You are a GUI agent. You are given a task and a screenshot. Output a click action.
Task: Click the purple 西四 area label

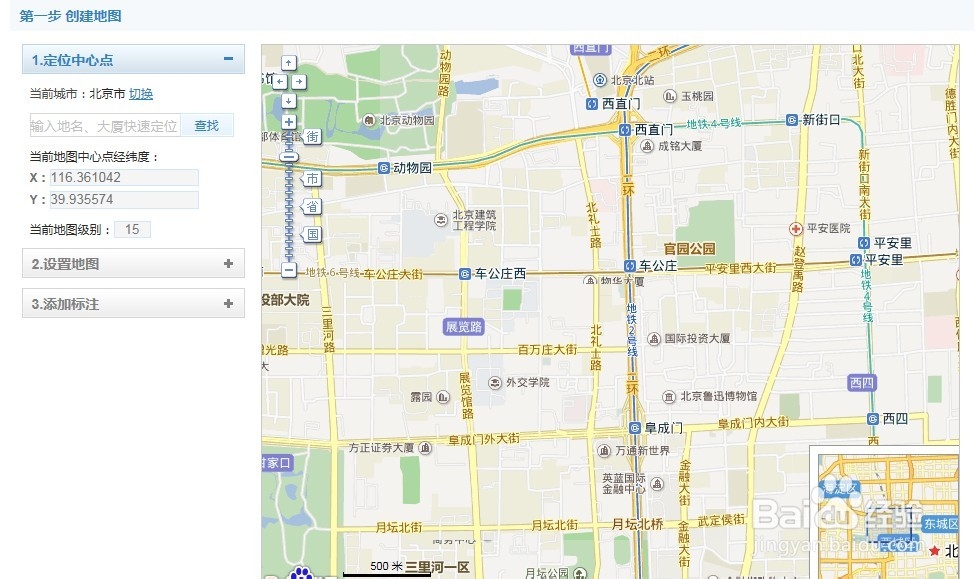tap(862, 383)
